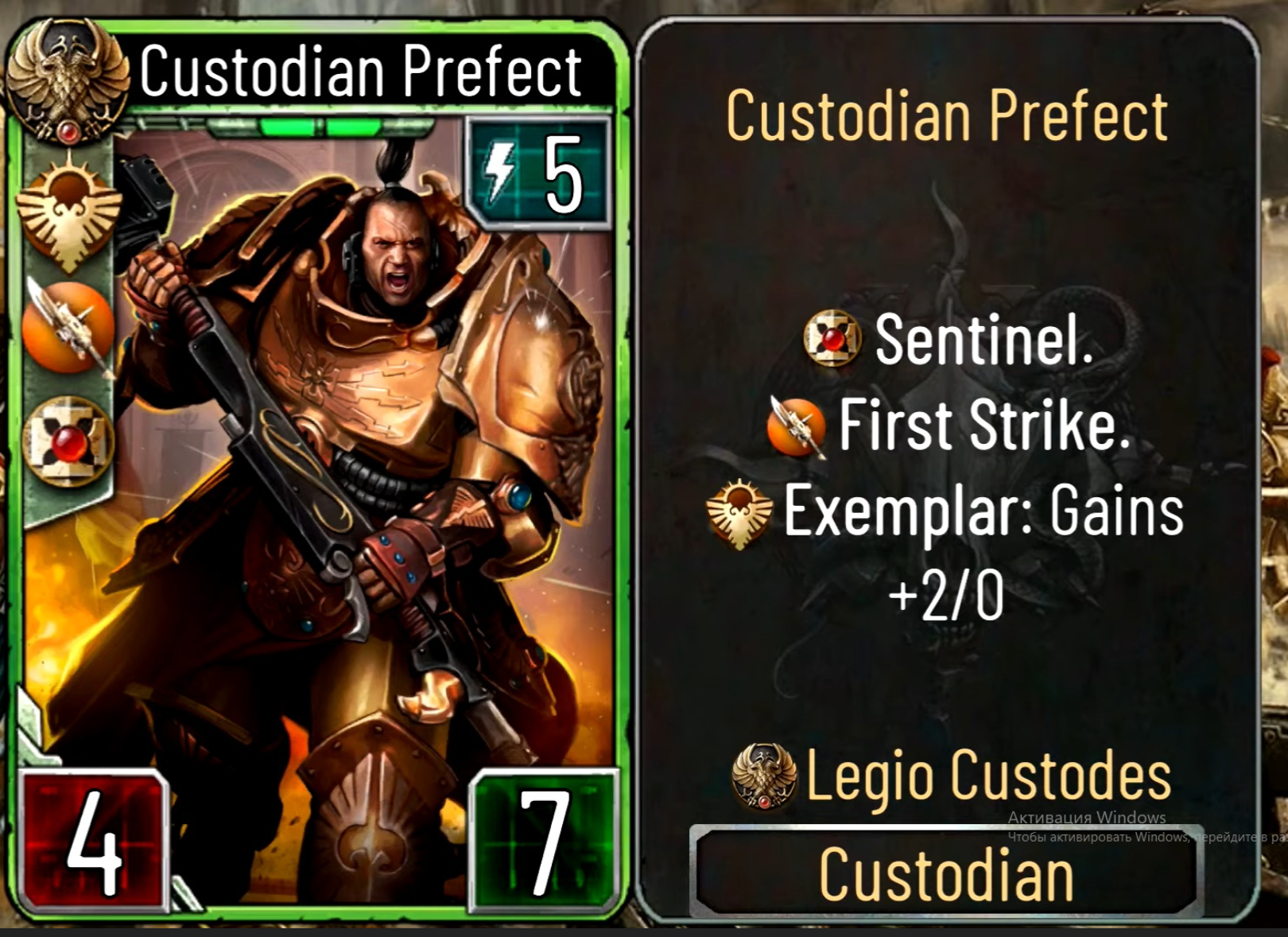Click the Custodian Prefect title on card banner

tap(361, 72)
